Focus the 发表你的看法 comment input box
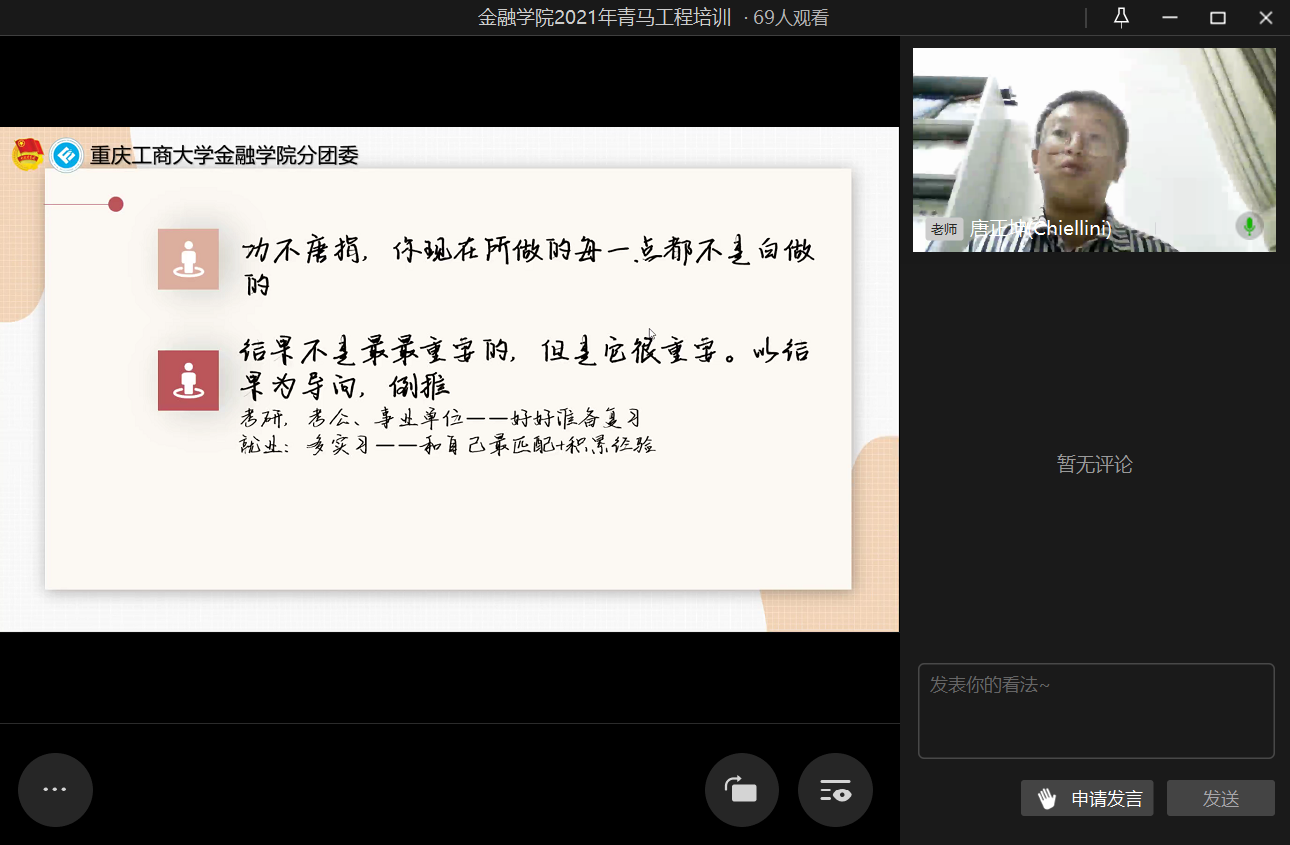 1096,711
